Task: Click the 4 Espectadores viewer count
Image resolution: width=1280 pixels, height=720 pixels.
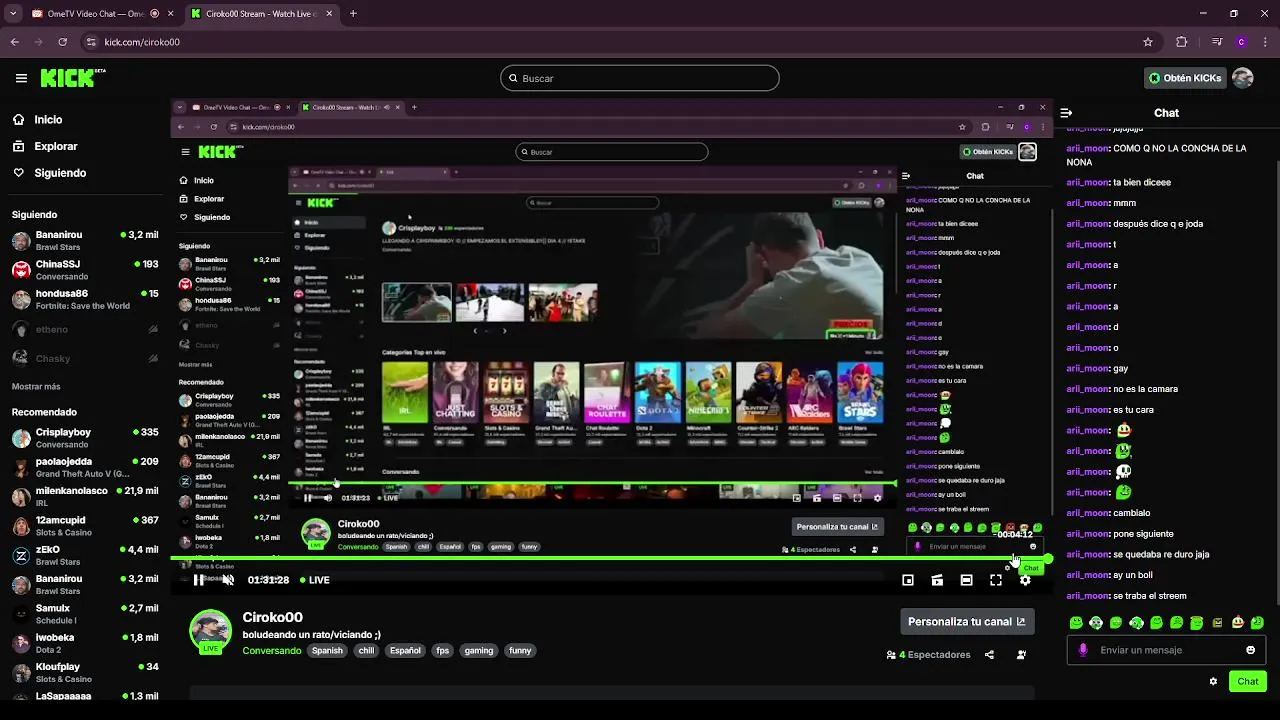Action: pyautogui.click(x=929, y=655)
